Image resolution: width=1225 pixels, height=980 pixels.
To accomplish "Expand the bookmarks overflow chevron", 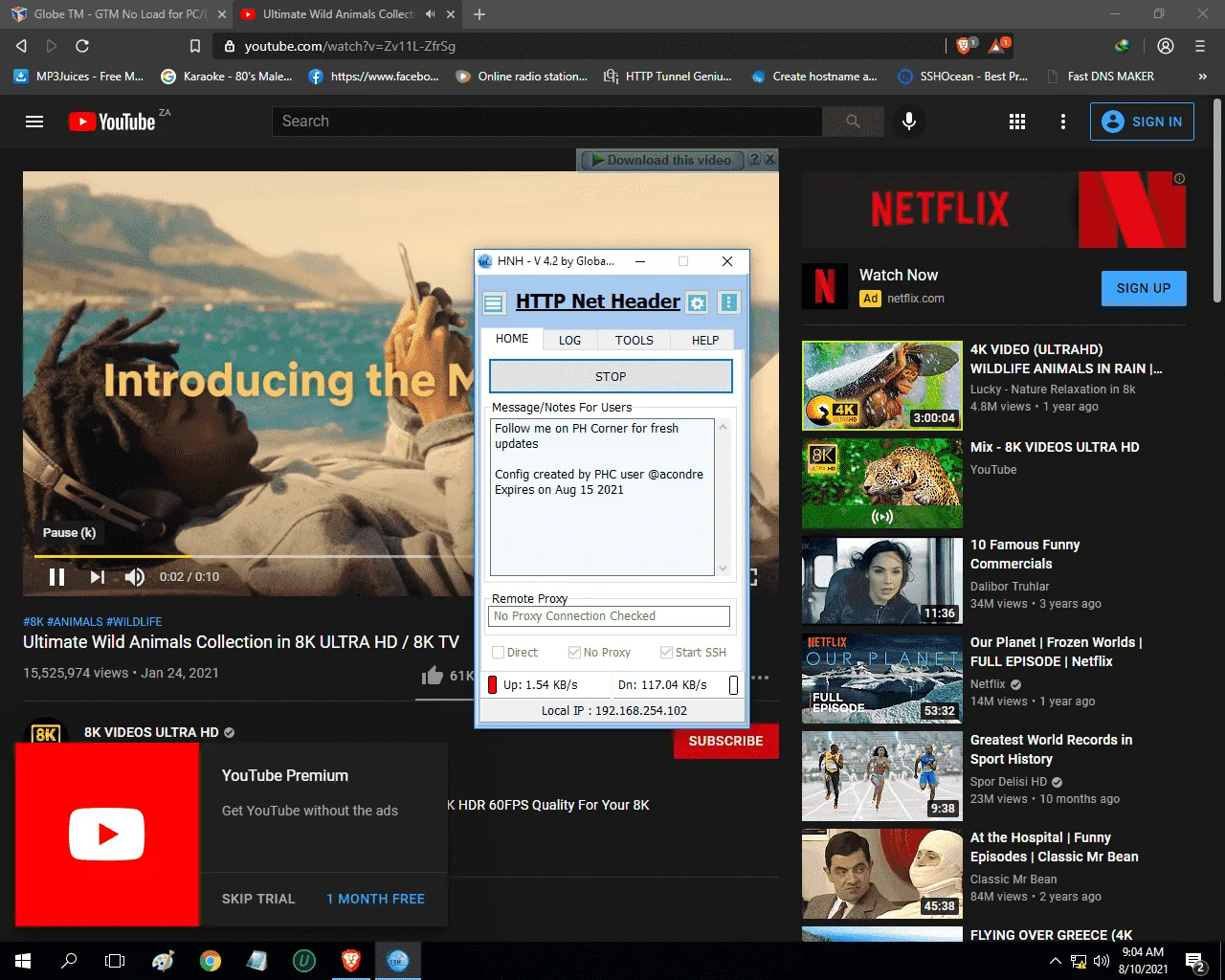I will coord(1203,77).
